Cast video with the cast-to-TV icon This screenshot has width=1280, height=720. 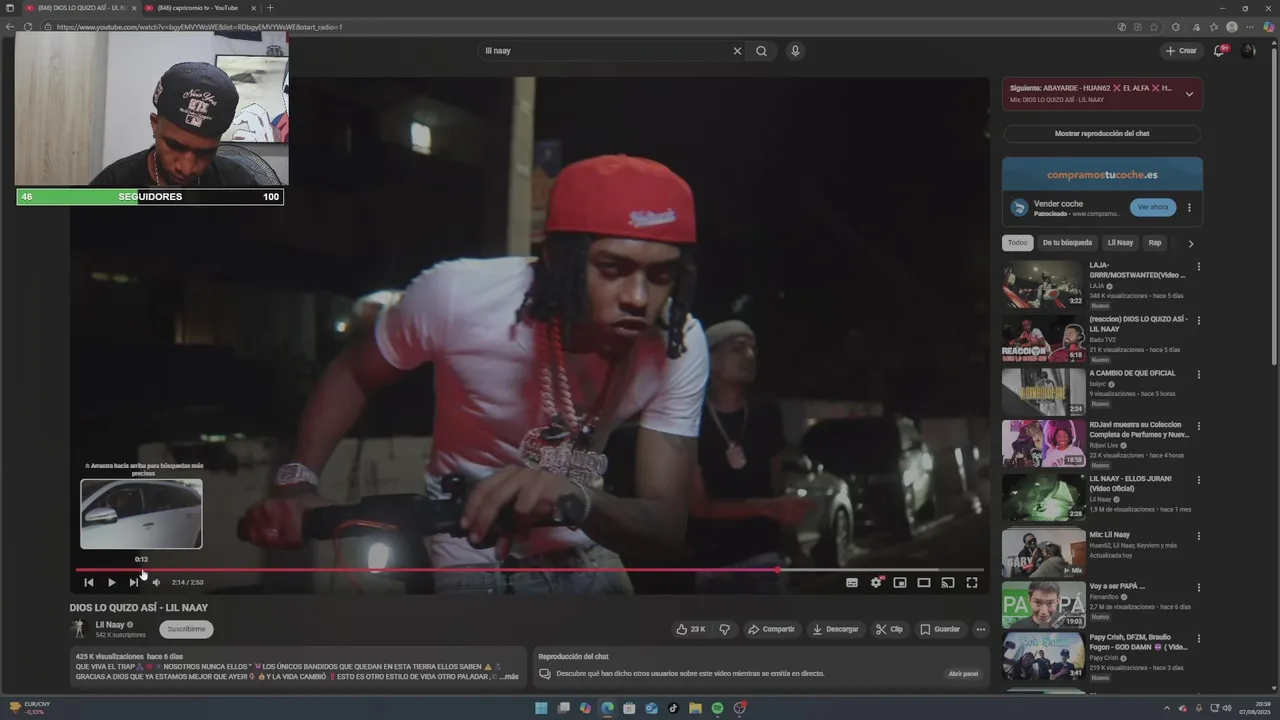(948, 582)
